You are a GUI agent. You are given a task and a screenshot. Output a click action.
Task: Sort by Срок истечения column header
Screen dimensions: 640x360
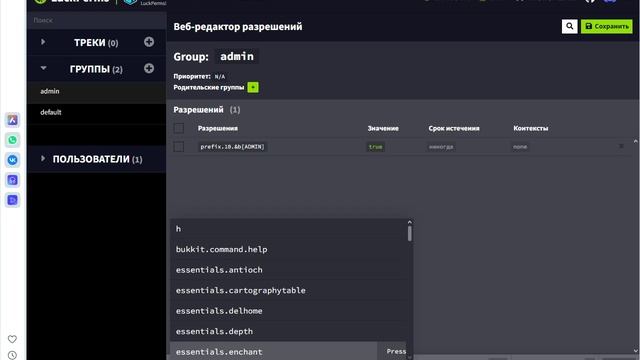(454, 128)
